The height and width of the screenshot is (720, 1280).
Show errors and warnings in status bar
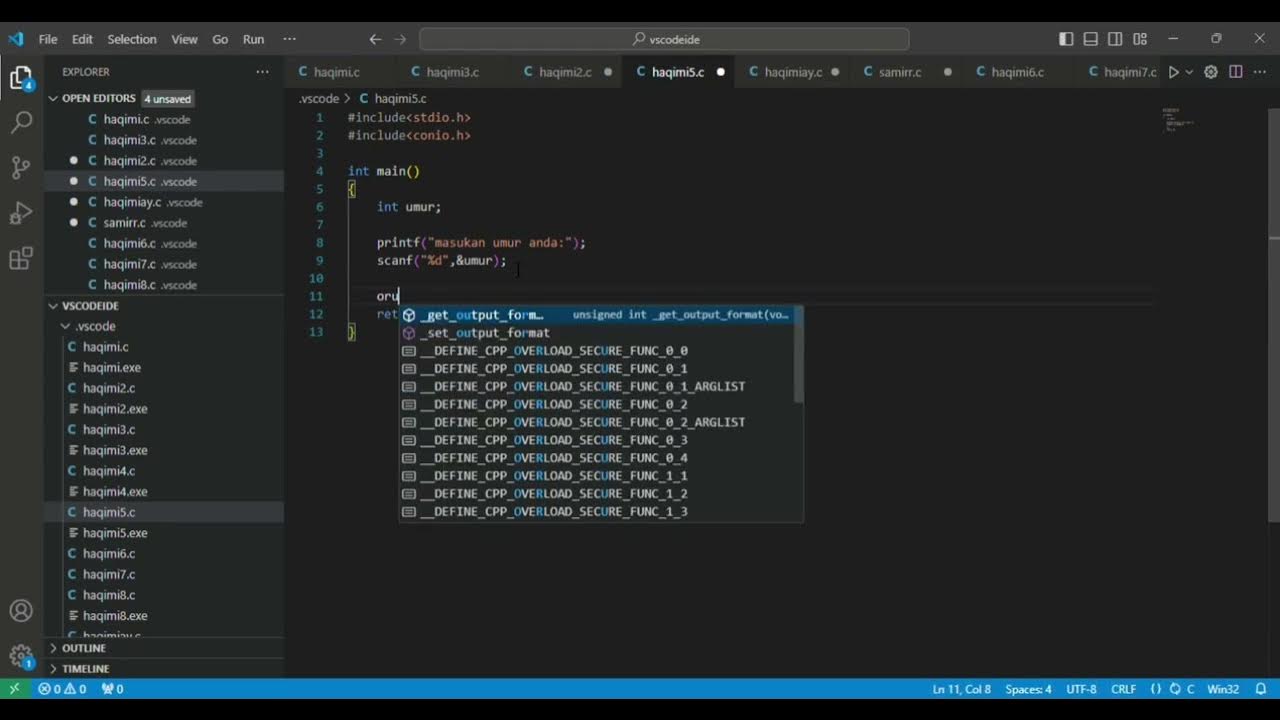pyautogui.click(x=62, y=689)
